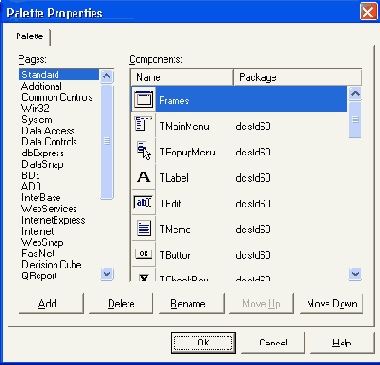Viewport: 380px width, 365px height.
Task: Click the TCheckBox icon at list bottom
Action: 144,277
